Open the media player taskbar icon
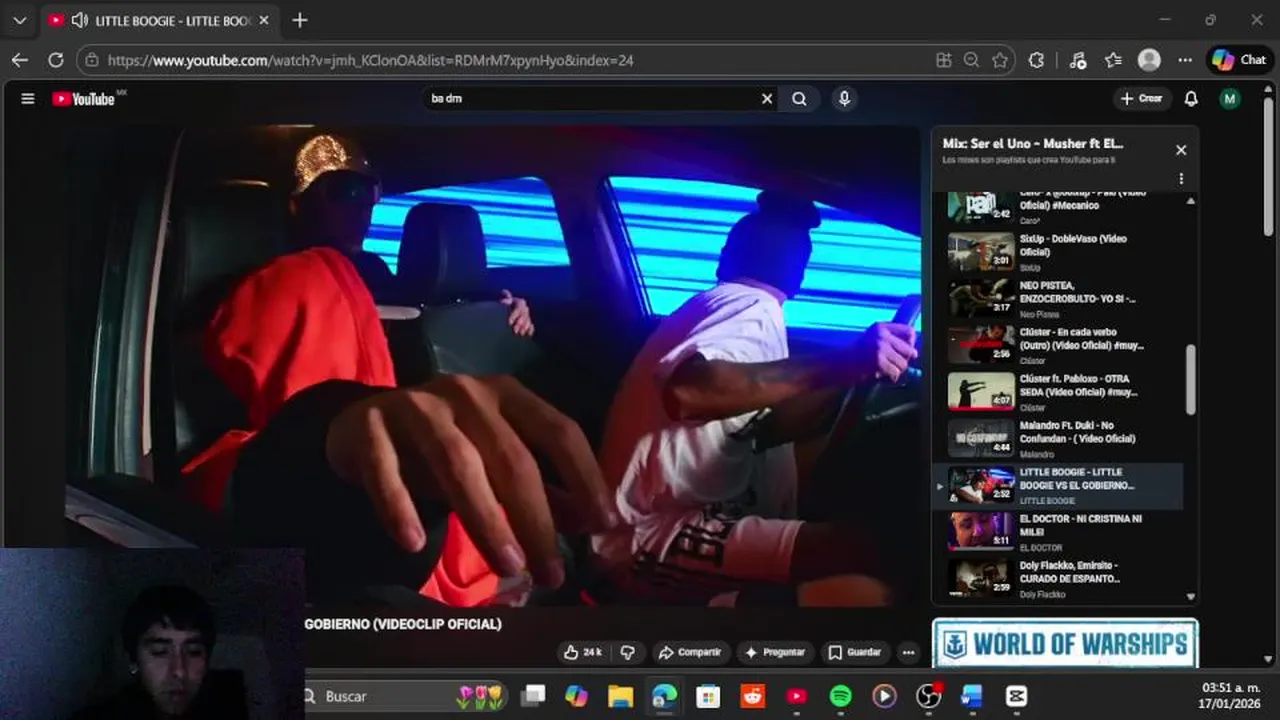 tap(884, 696)
